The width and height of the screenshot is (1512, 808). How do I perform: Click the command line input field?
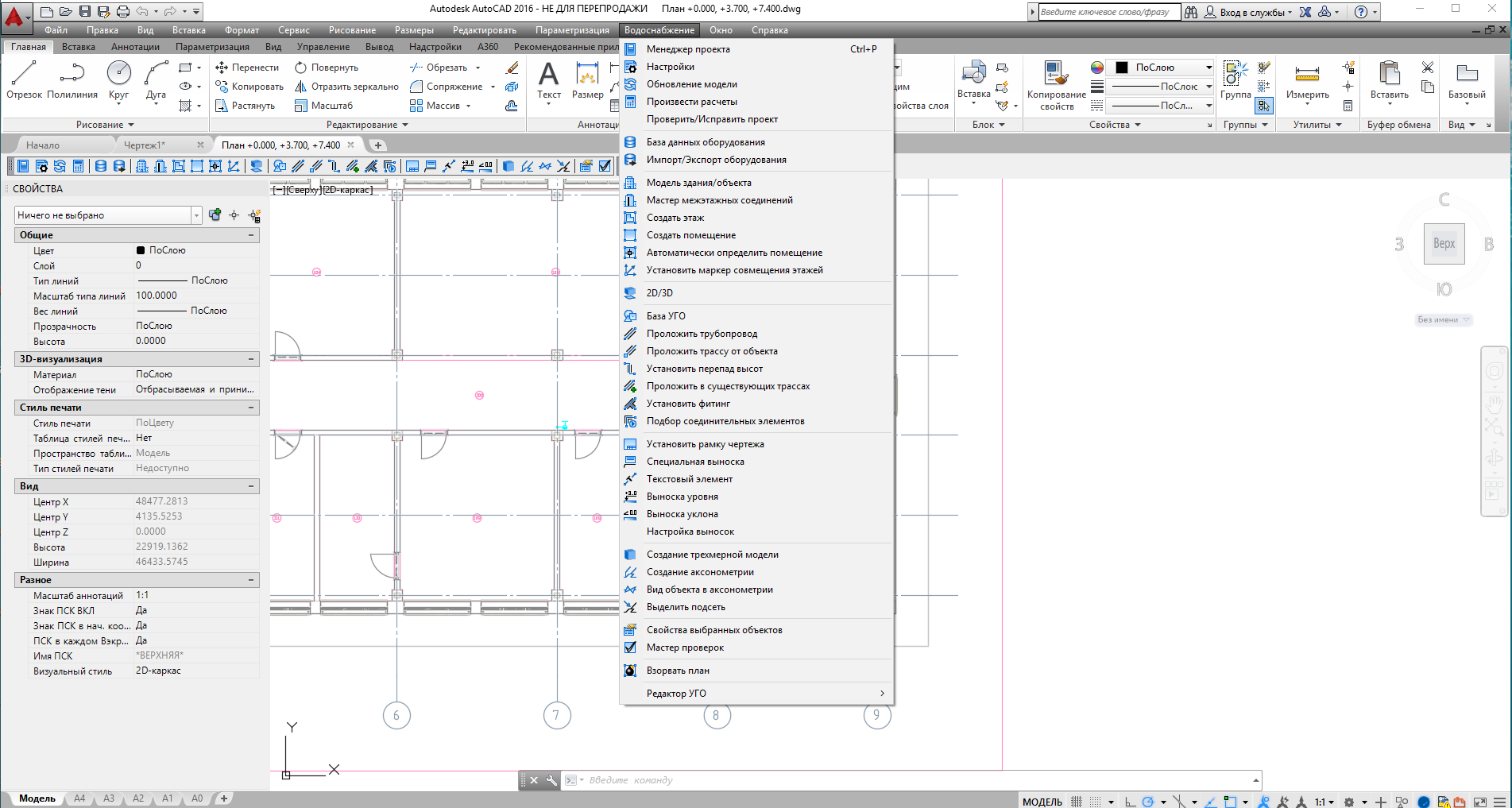pyautogui.click(x=914, y=780)
